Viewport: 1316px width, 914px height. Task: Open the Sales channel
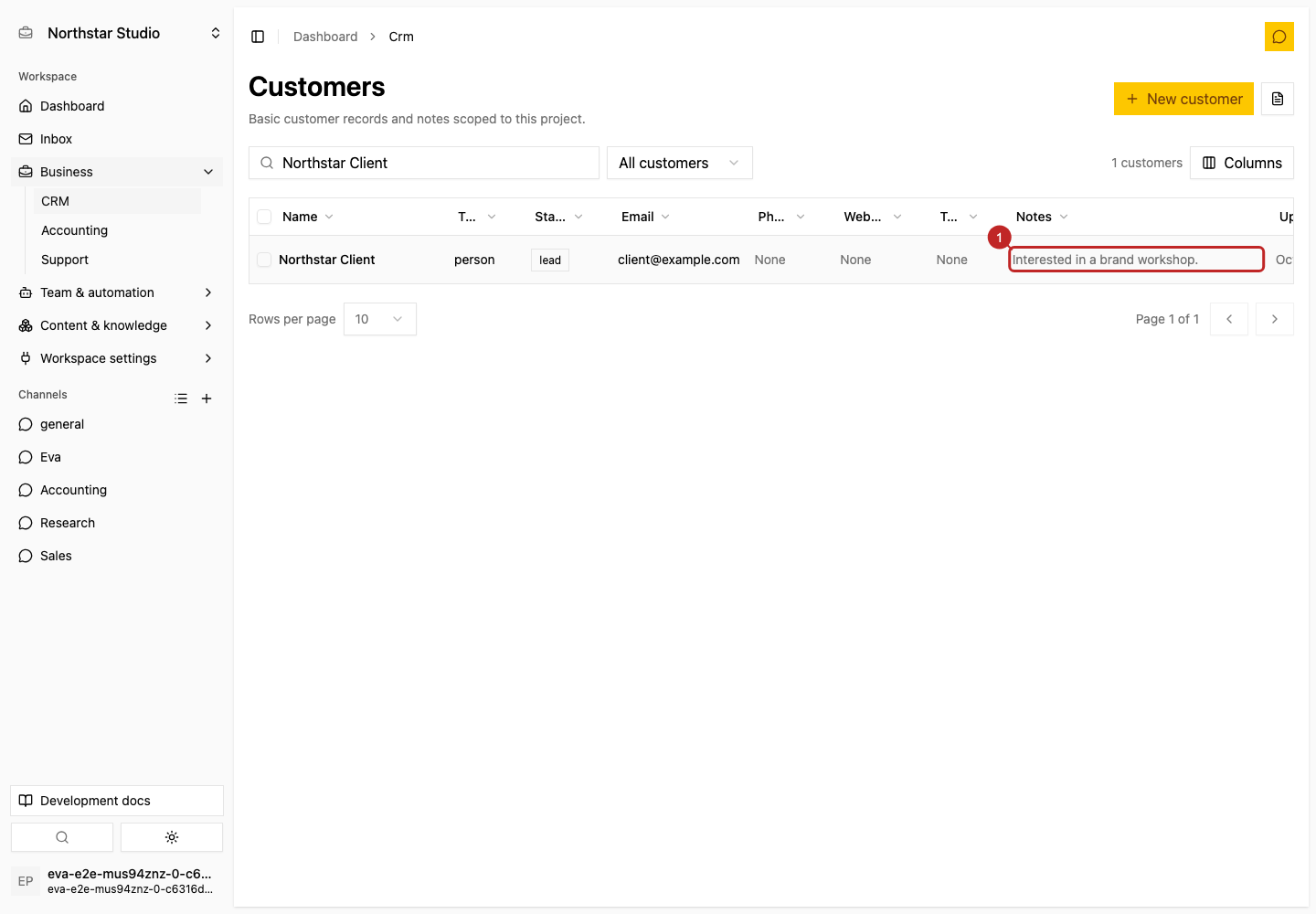click(x=117, y=556)
